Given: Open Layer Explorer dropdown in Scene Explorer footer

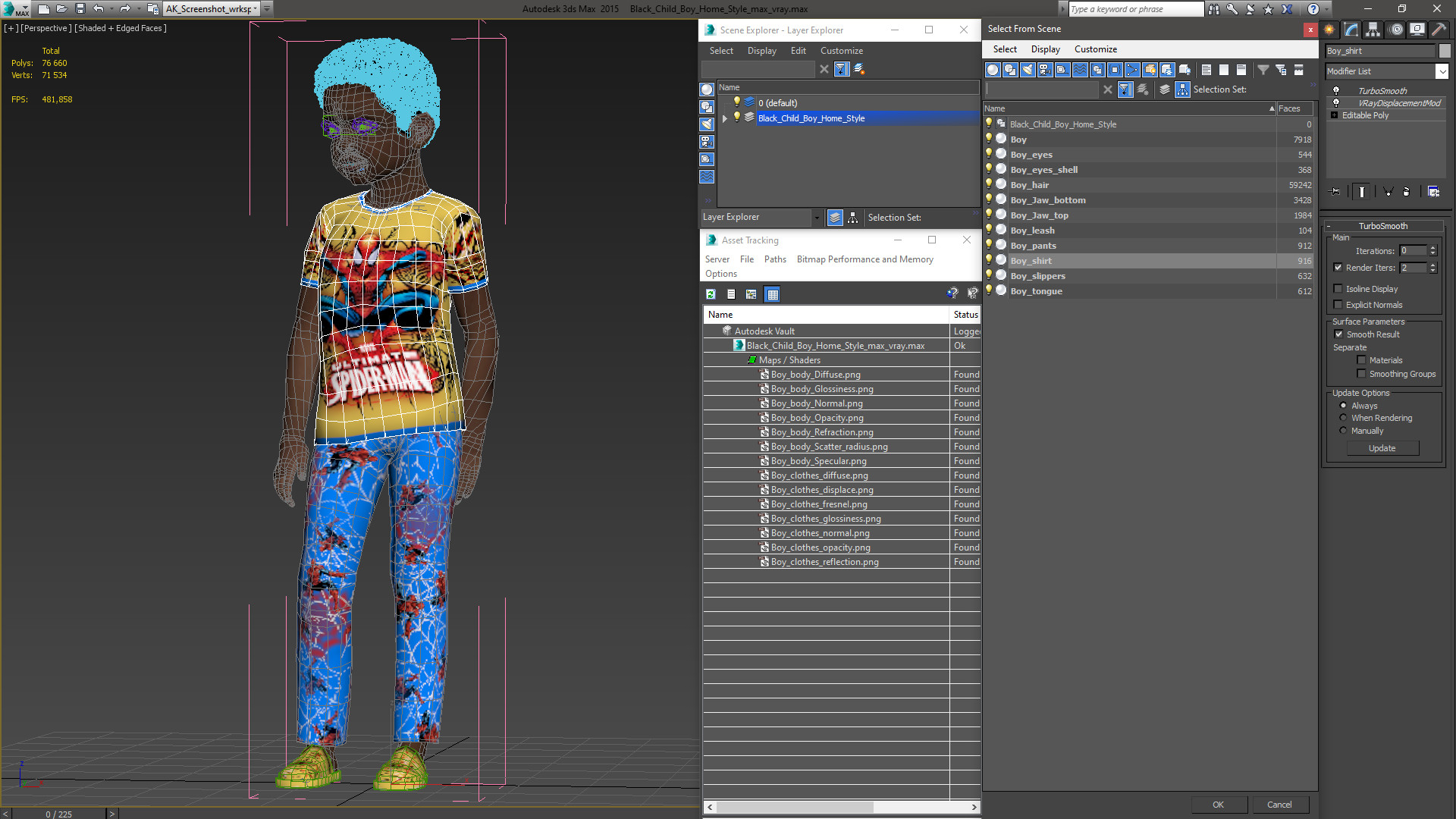Looking at the screenshot, I should pyautogui.click(x=816, y=218).
